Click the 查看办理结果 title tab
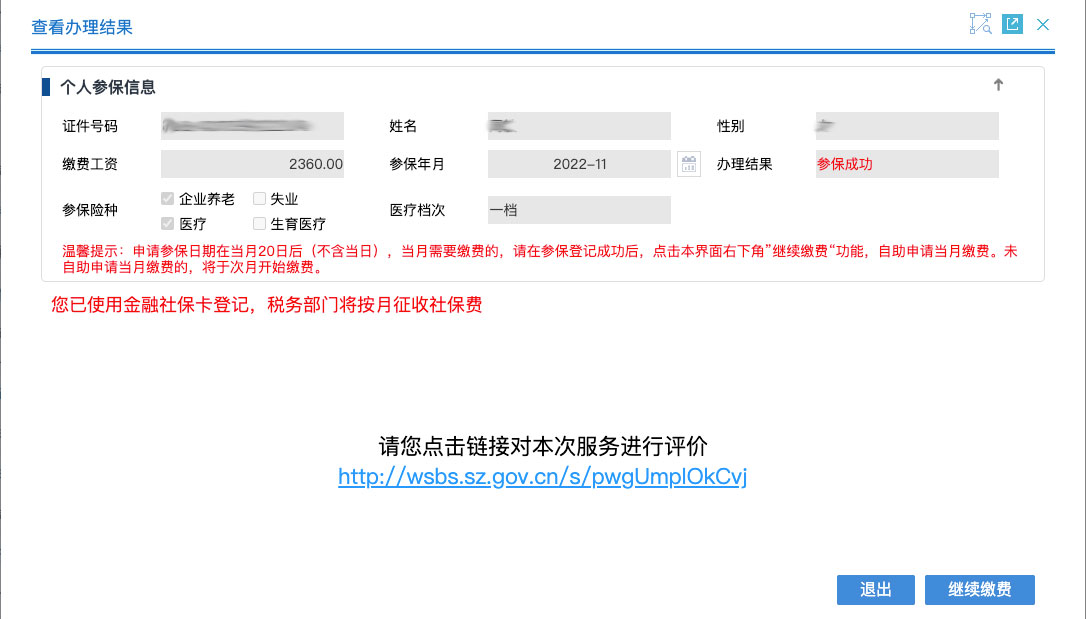1086x619 pixels. (82, 28)
